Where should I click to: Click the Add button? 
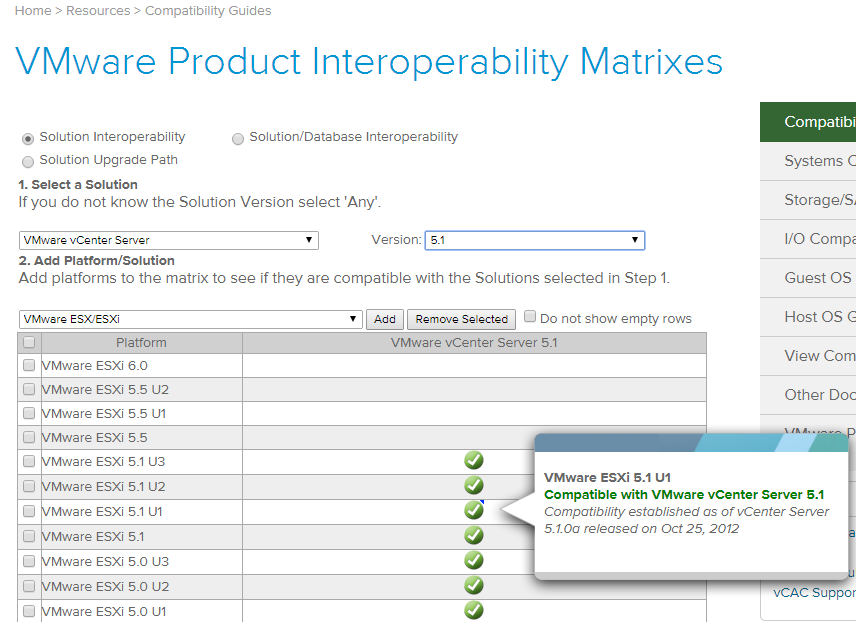pos(385,318)
